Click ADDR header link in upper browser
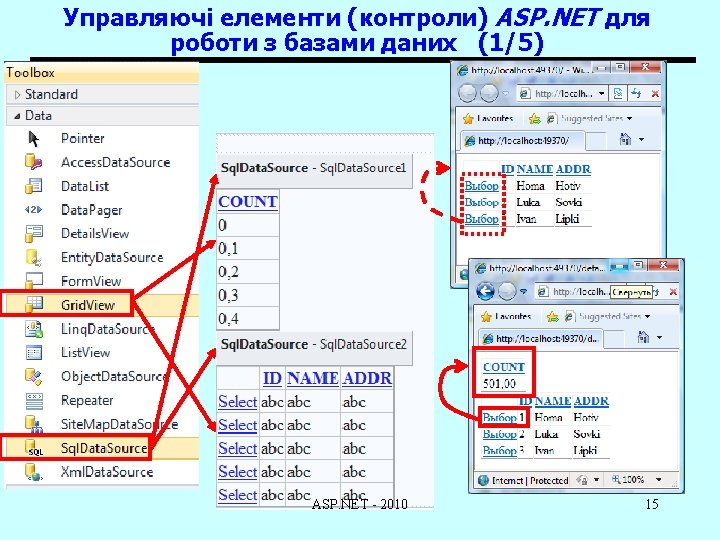 point(573,169)
